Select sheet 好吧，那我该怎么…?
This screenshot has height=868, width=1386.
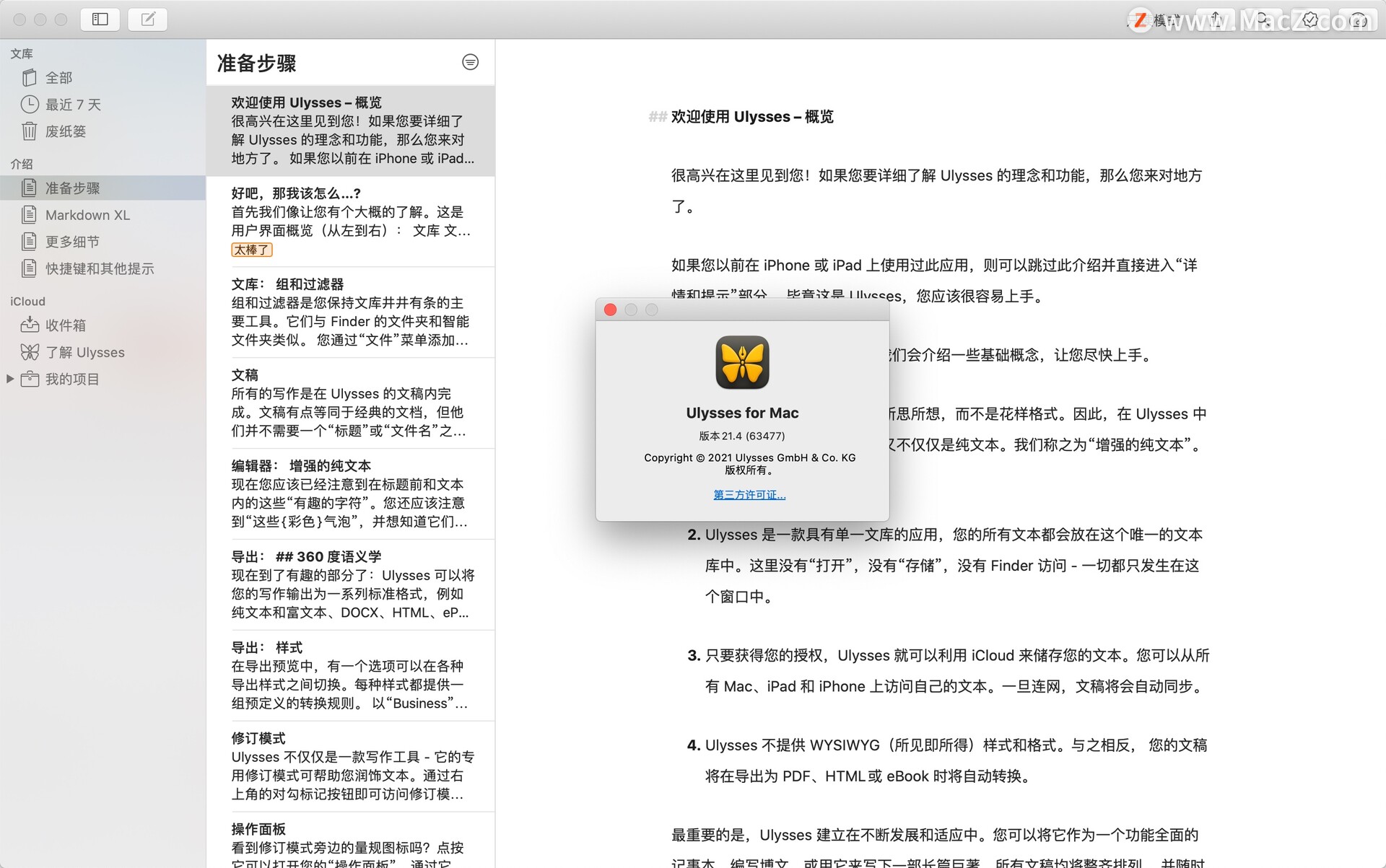point(351,222)
